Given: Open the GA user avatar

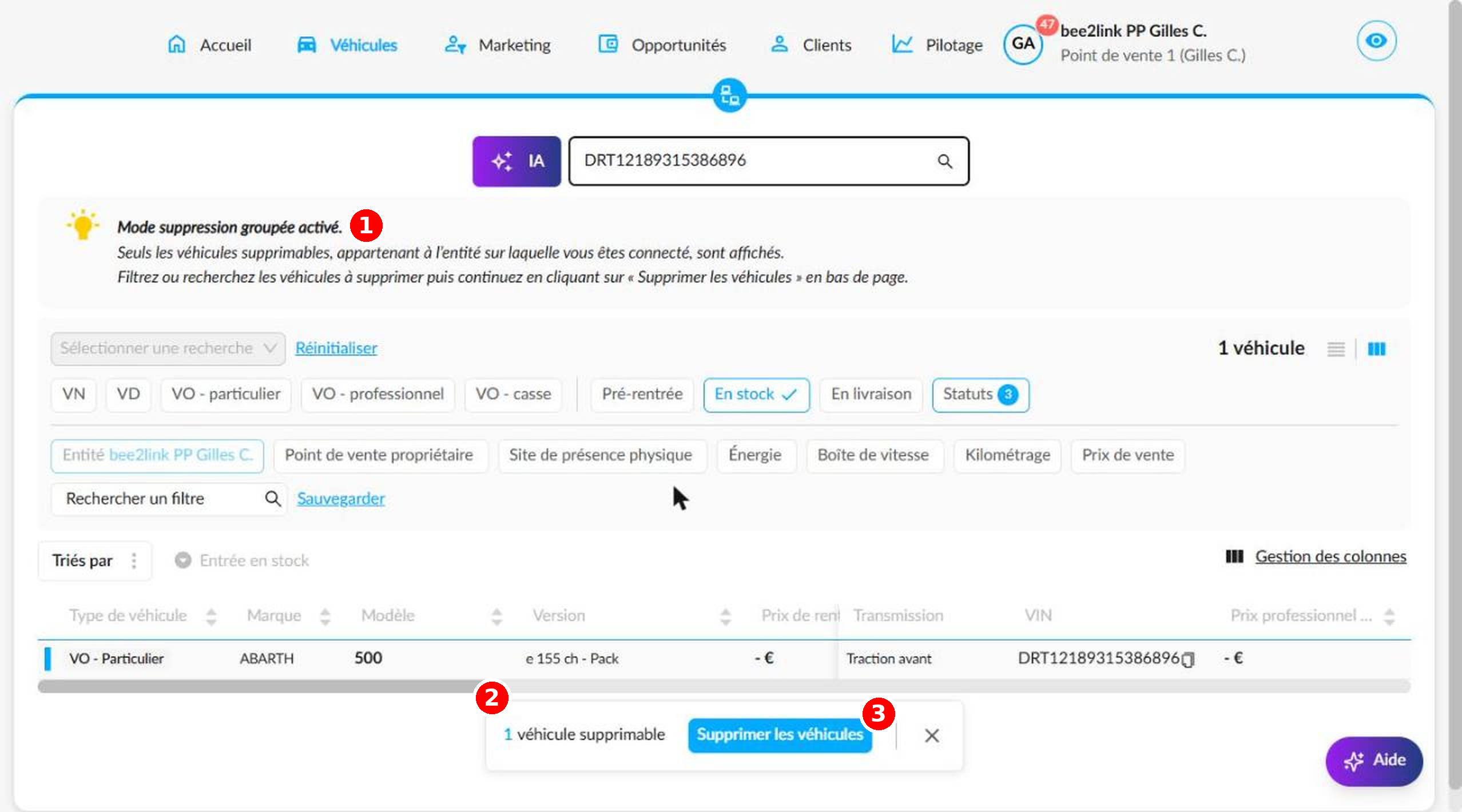Looking at the screenshot, I should pyautogui.click(x=1023, y=43).
